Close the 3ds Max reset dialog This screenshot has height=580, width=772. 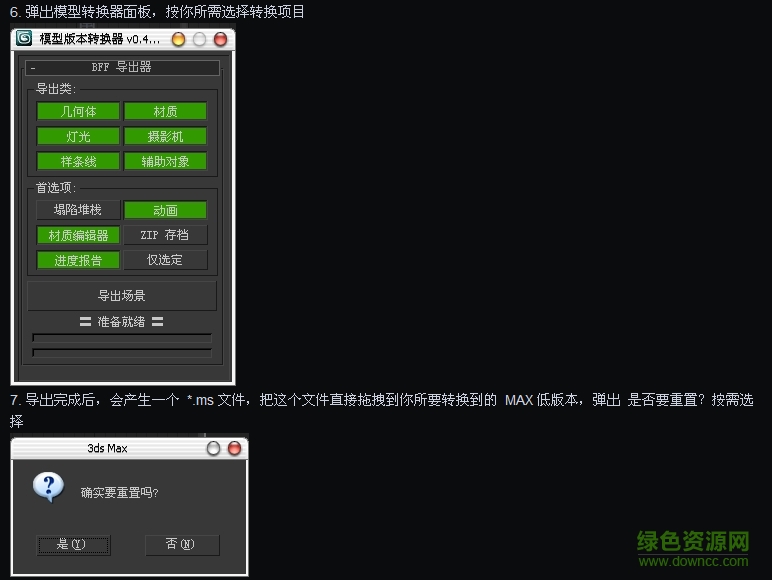(234, 448)
